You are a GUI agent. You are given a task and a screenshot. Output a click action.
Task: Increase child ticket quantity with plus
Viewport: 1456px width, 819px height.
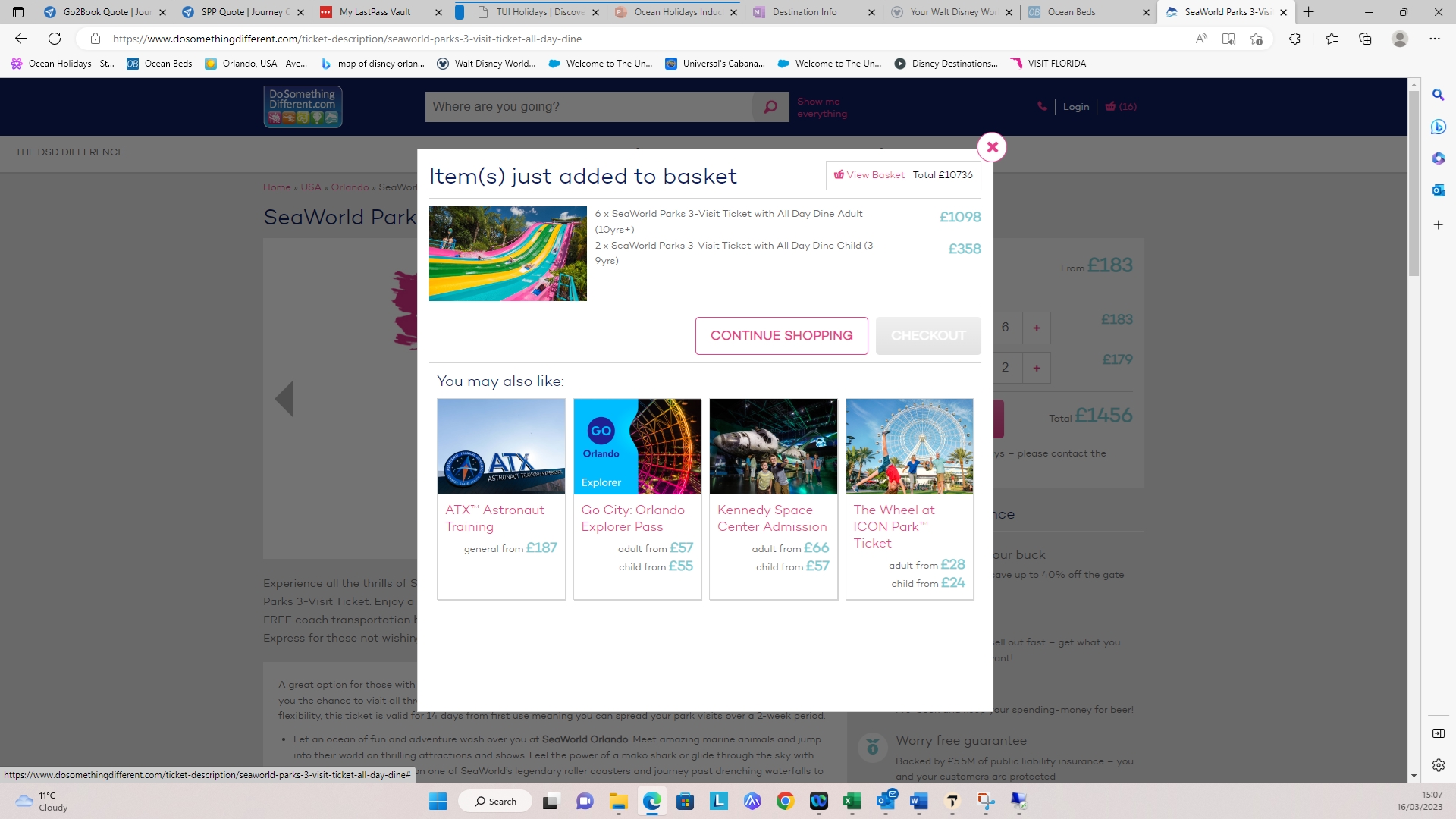pyautogui.click(x=1036, y=368)
